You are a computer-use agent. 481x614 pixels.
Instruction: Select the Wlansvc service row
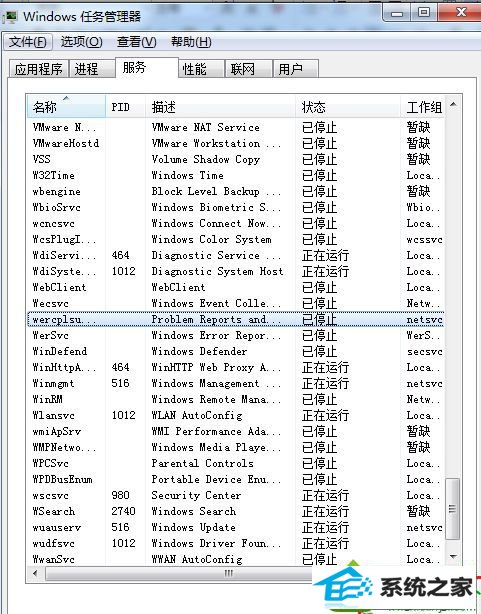236,415
